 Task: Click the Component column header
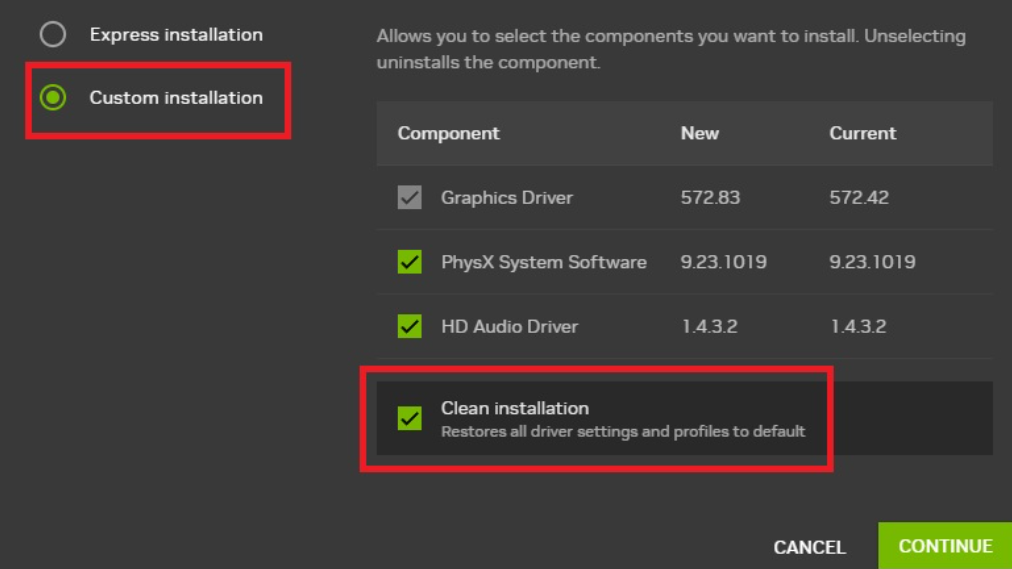448,133
